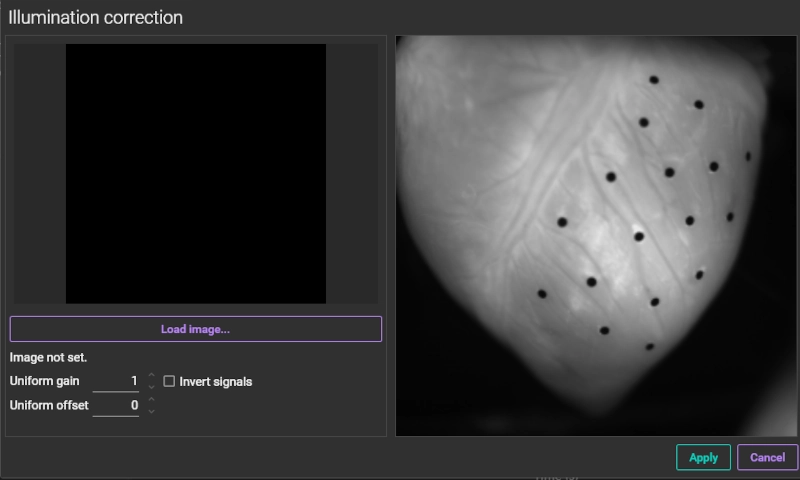The width and height of the screenshot is (800, 480).
Task: Apply the illumination correction
Action: [703, 457]
